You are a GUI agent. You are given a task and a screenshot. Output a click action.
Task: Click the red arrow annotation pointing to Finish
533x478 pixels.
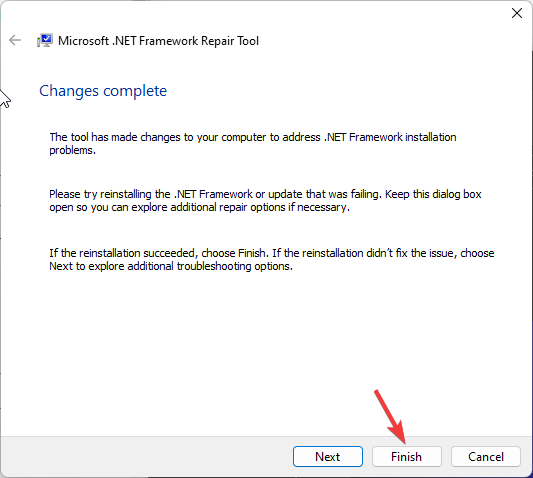point(391,416)
